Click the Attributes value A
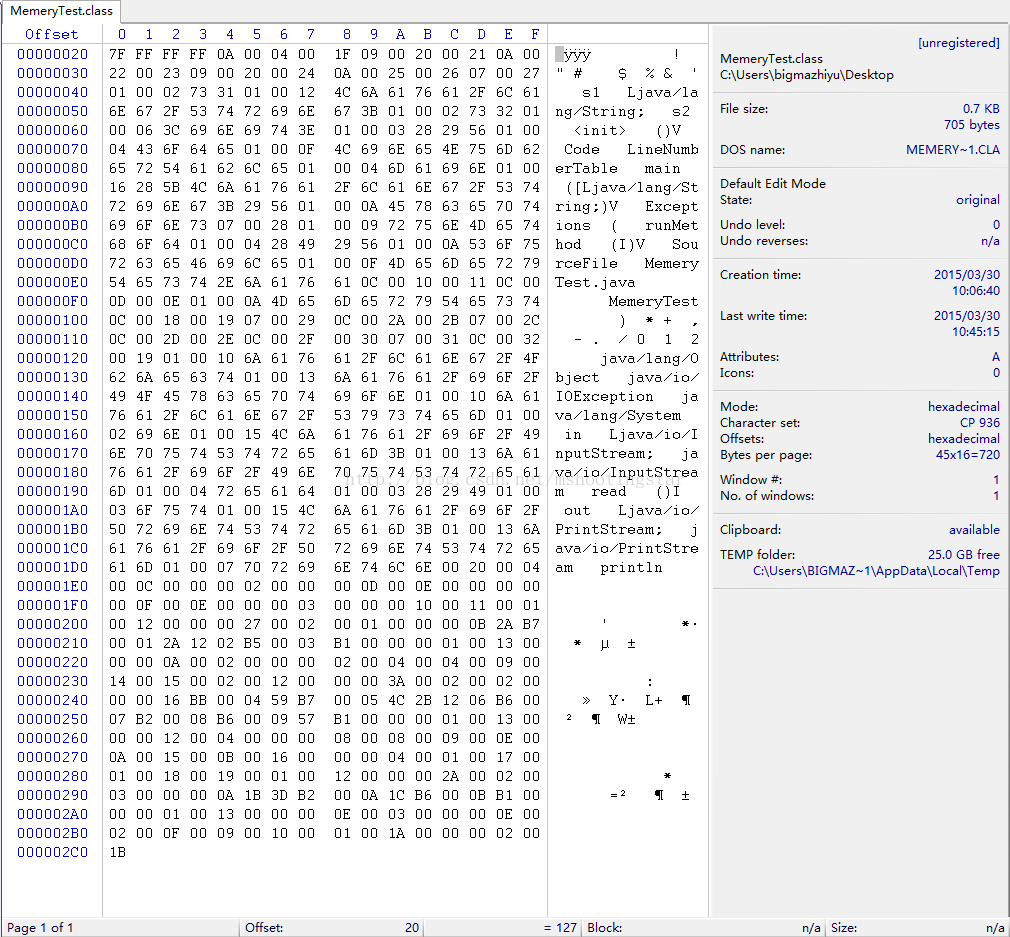Screen dimensions: 1010x937 point(996,357)
